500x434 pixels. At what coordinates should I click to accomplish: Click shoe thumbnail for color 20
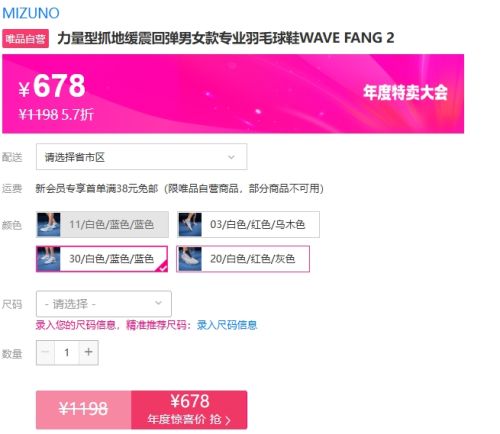click(x=190, y=259)
